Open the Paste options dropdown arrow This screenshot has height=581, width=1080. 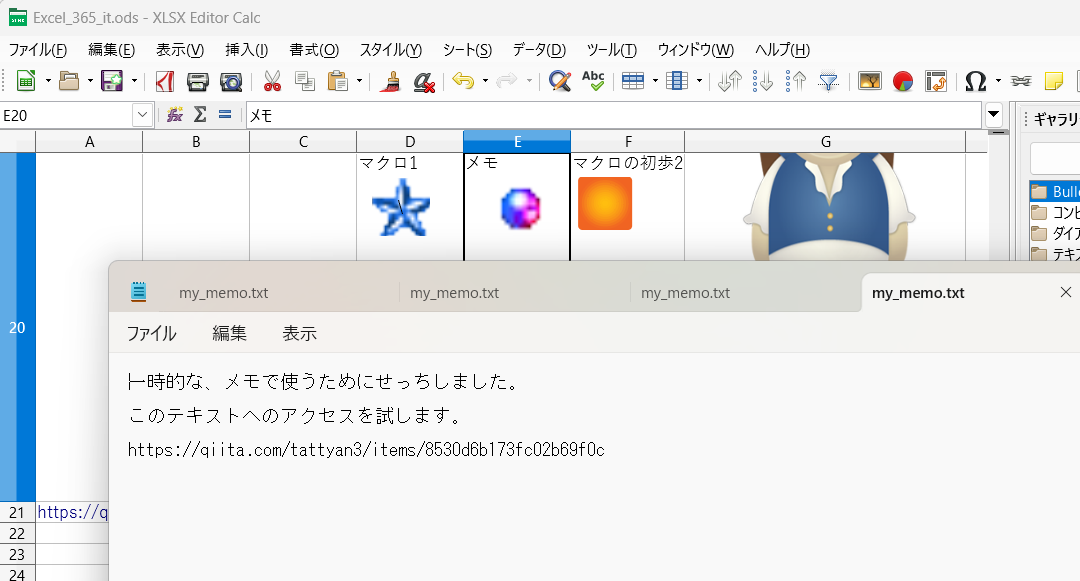pos(358,82)
